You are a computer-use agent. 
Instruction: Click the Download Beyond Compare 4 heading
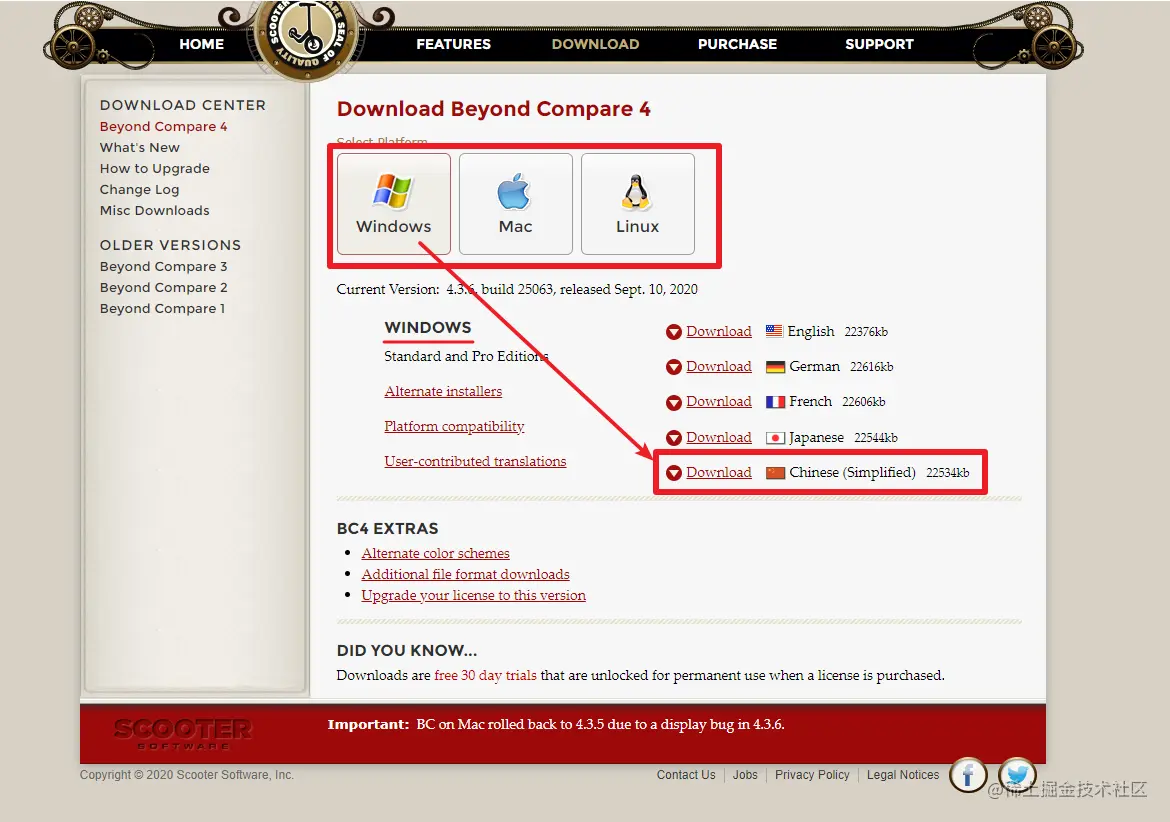(493, 109)
